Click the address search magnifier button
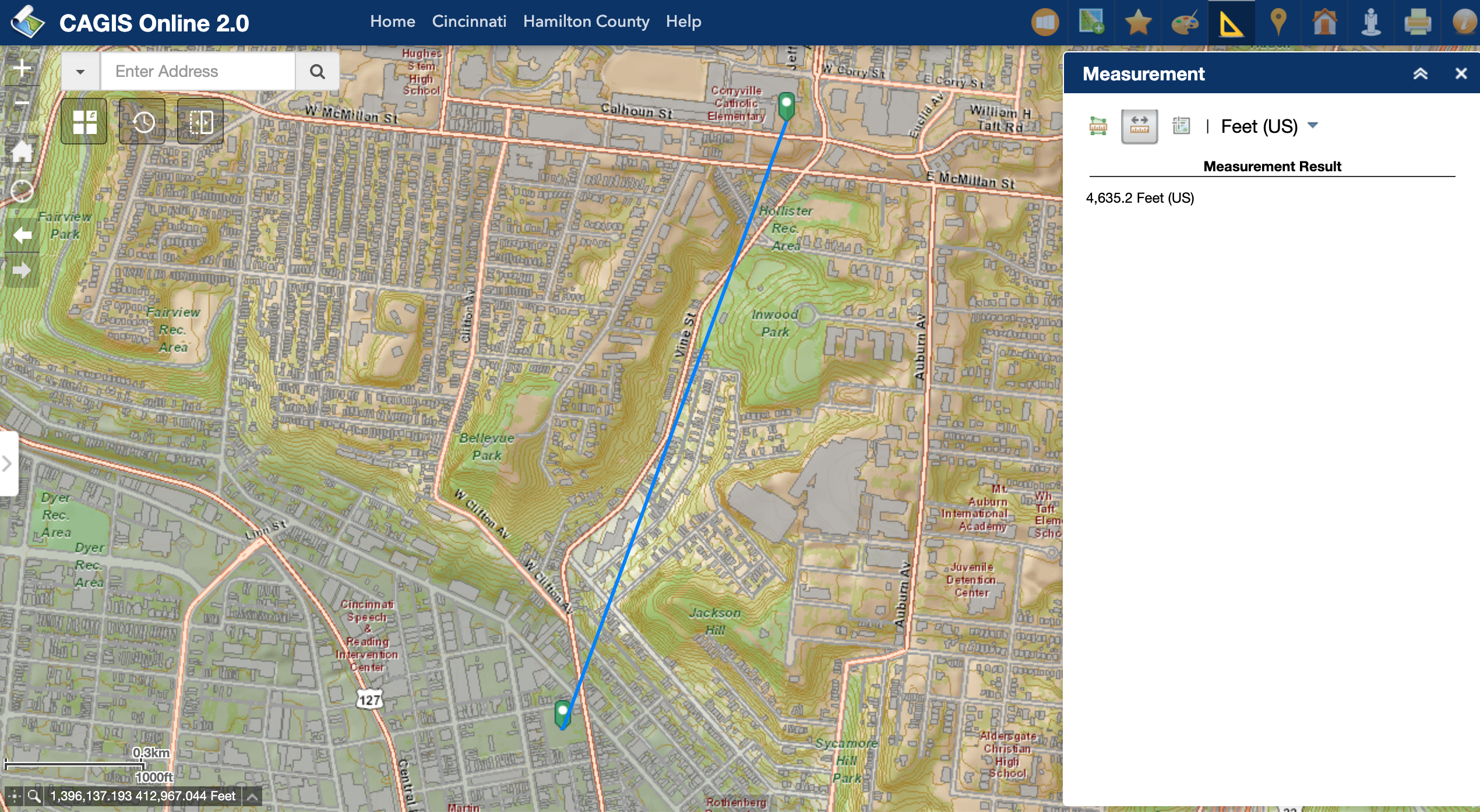The image size is (1480, 812). (x=318, y=72)
